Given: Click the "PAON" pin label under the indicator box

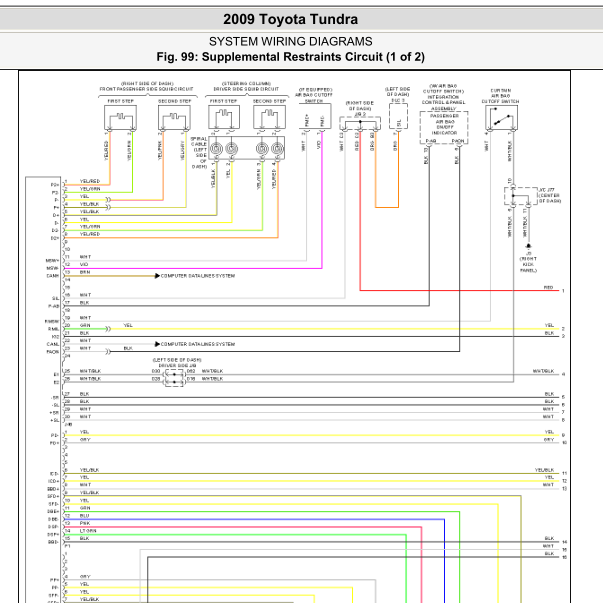Looking at the screenshot, I should (458, 141).
